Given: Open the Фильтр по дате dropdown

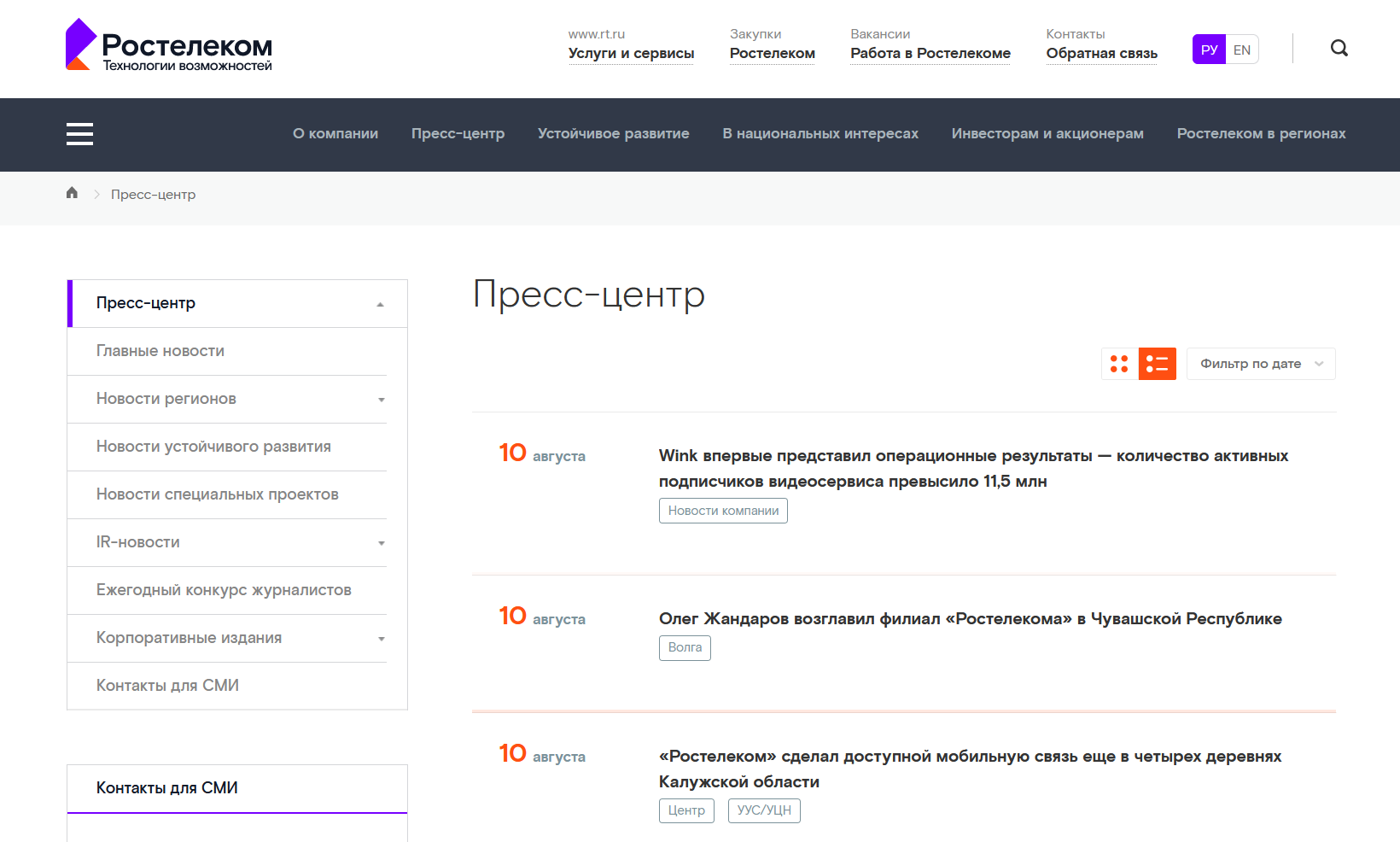Looking at the screenshot, I should [x=1261, y=364].
